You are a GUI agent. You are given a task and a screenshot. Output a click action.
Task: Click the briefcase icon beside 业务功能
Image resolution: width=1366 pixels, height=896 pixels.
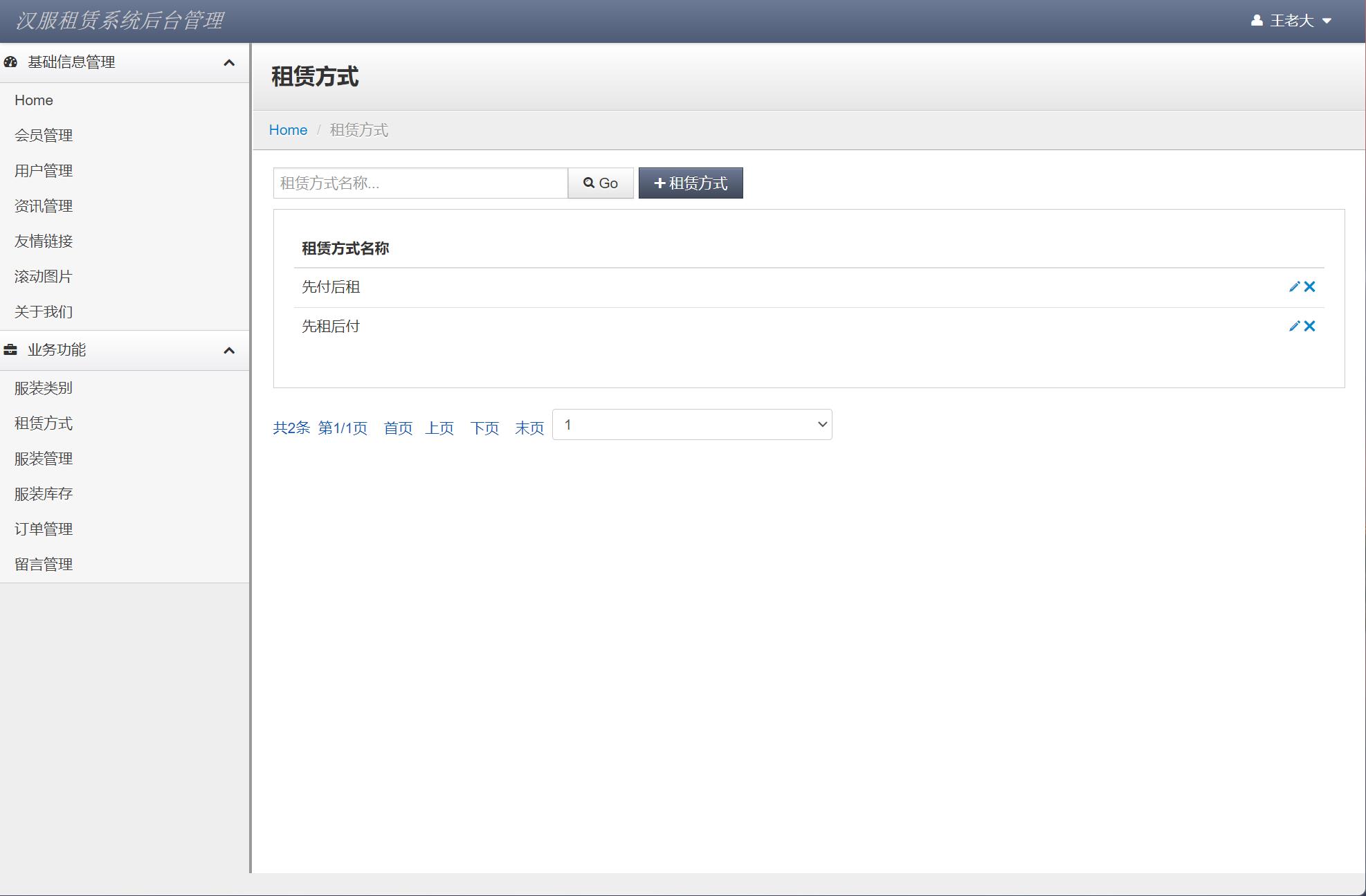tap(10, 350)
